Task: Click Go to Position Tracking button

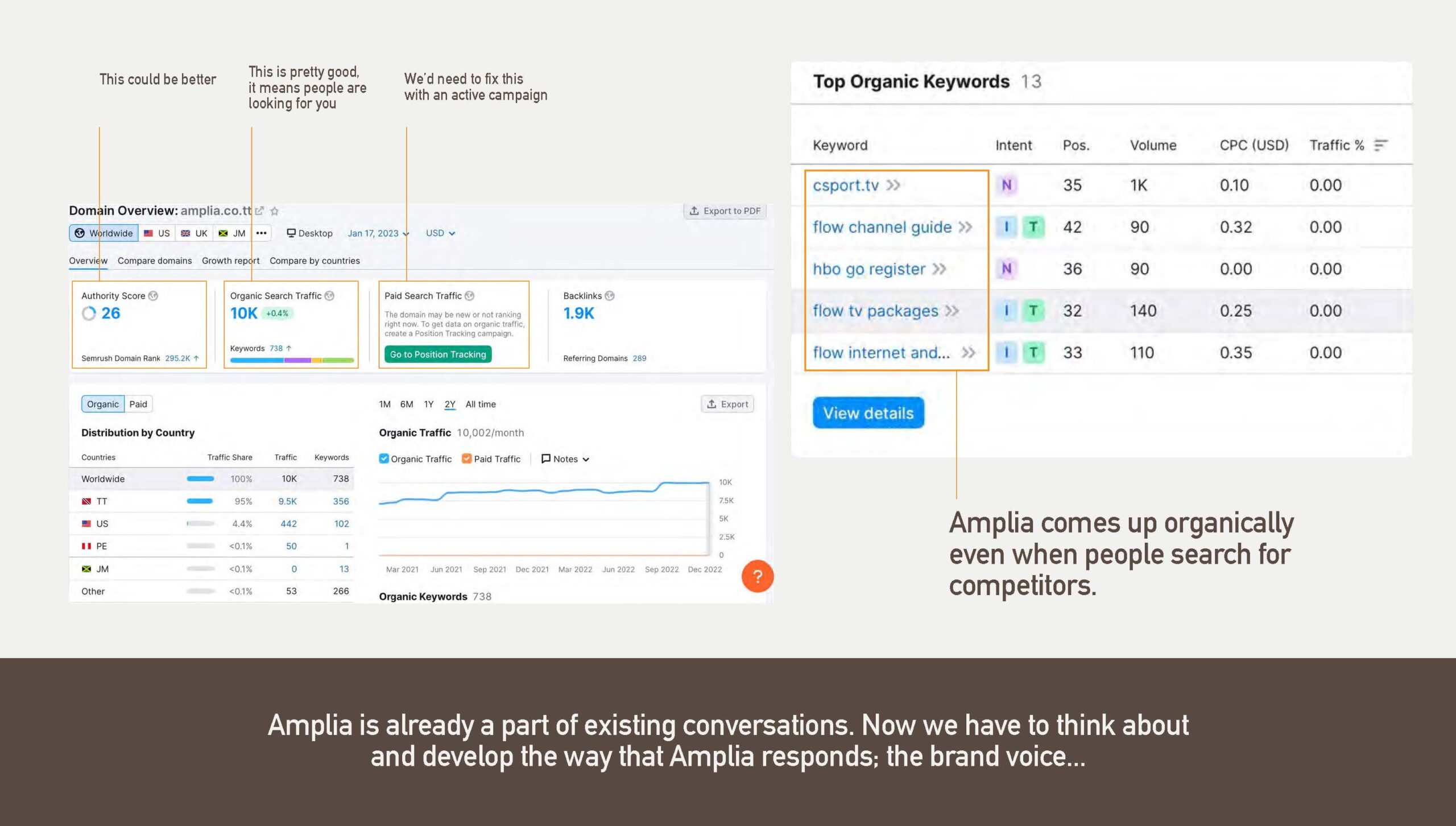Action: [x=438, y=354]
